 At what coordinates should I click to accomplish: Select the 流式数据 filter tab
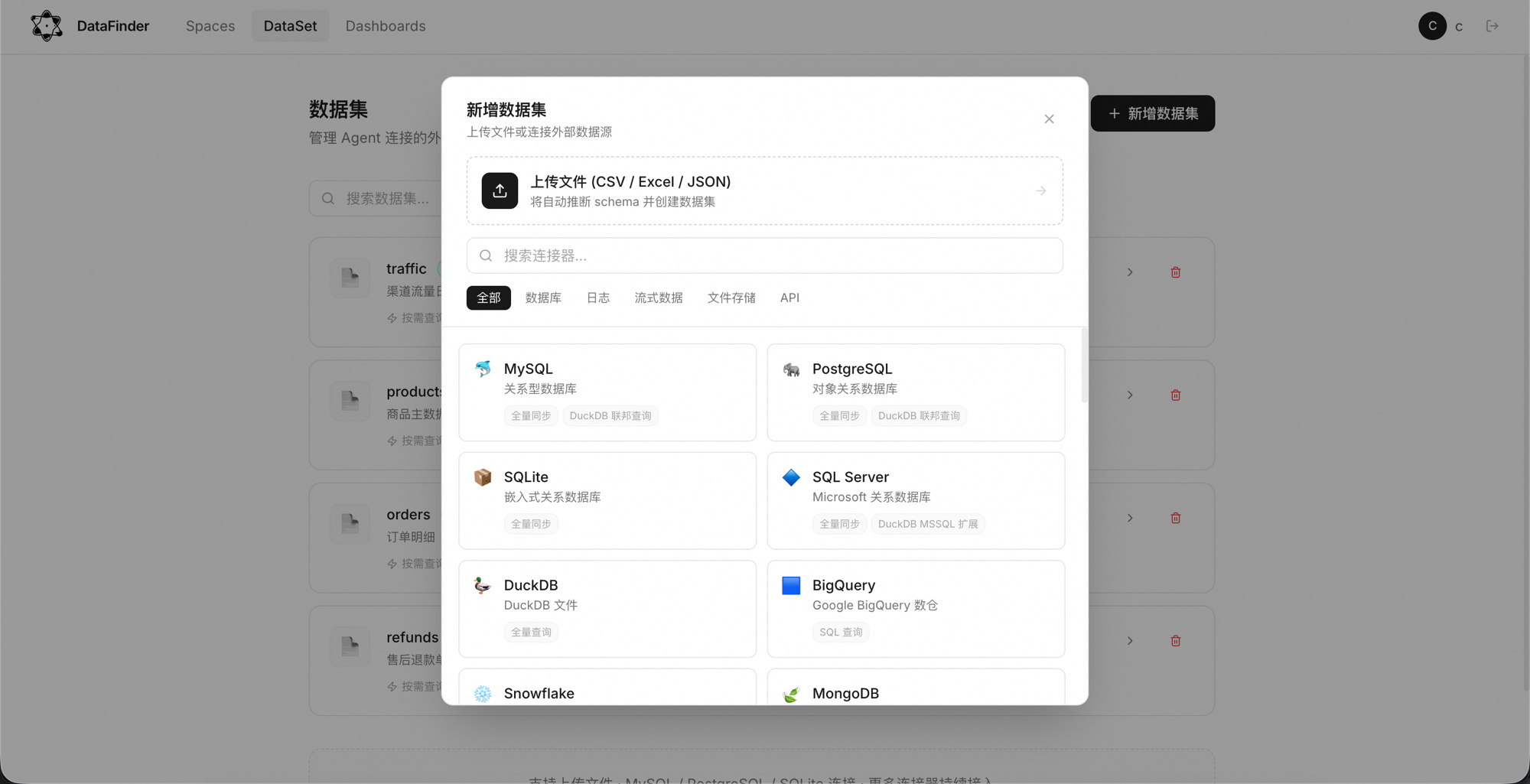click(658, 298)
